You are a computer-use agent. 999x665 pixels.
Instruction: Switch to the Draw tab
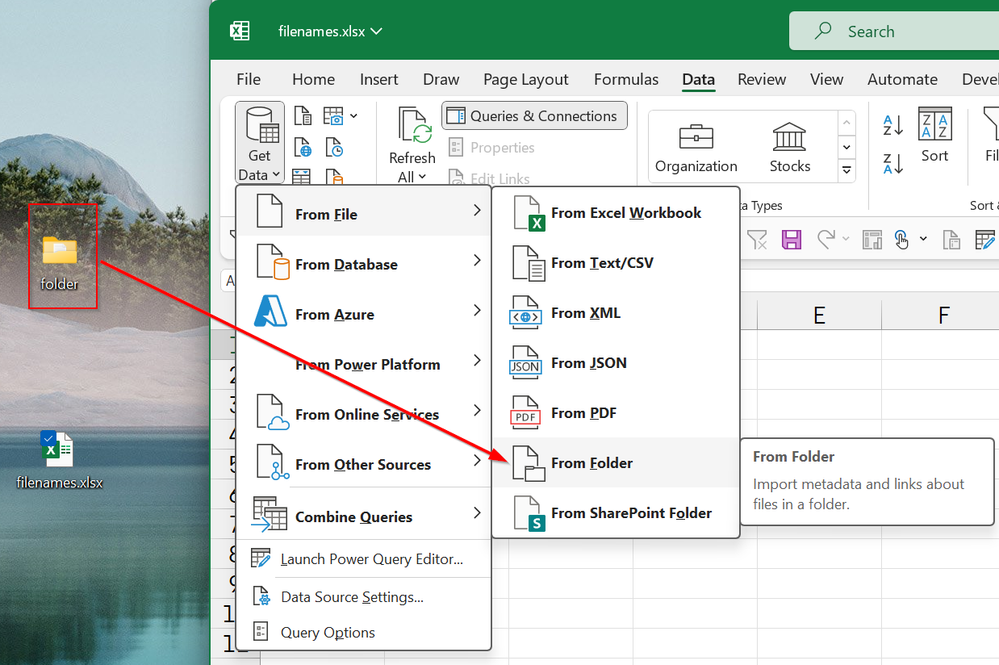[x=441, y=79]
